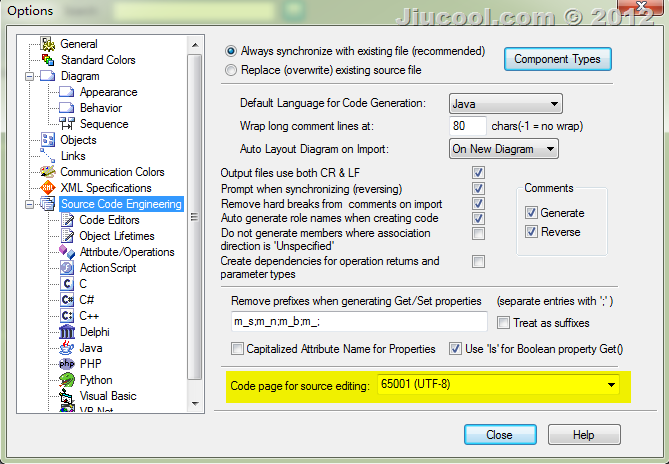The image size is (669, 464).
Task: Click the wrap long comment lines field
Action: tap(468, 127)
